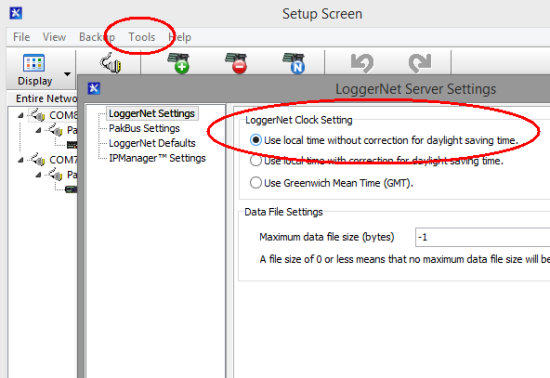Click the Delete device red minus icon
550x378 pixels.
point(236,63)
